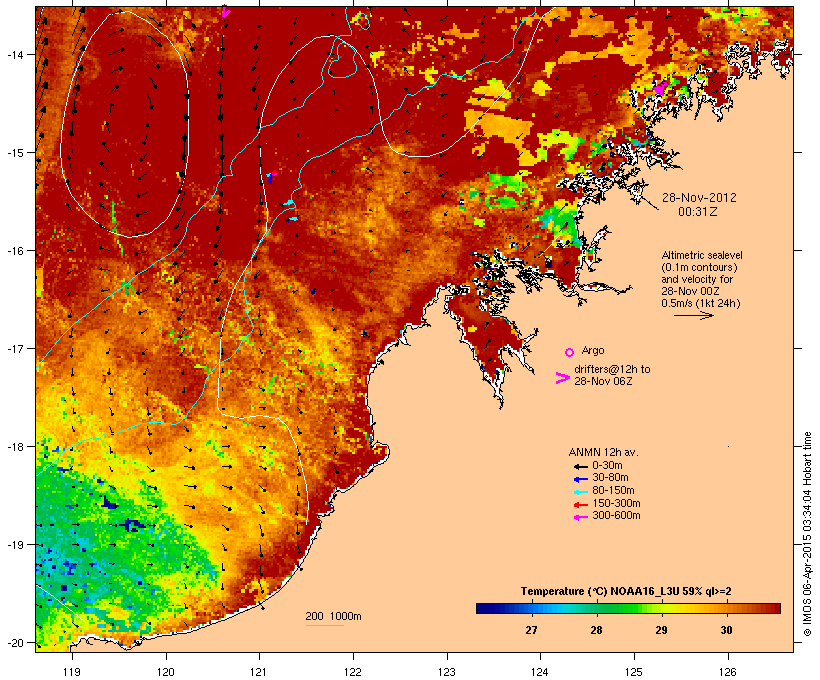820x680 pixels.
Task: Click the 80-150m depth legend label
Action: [x=613, y=491]
